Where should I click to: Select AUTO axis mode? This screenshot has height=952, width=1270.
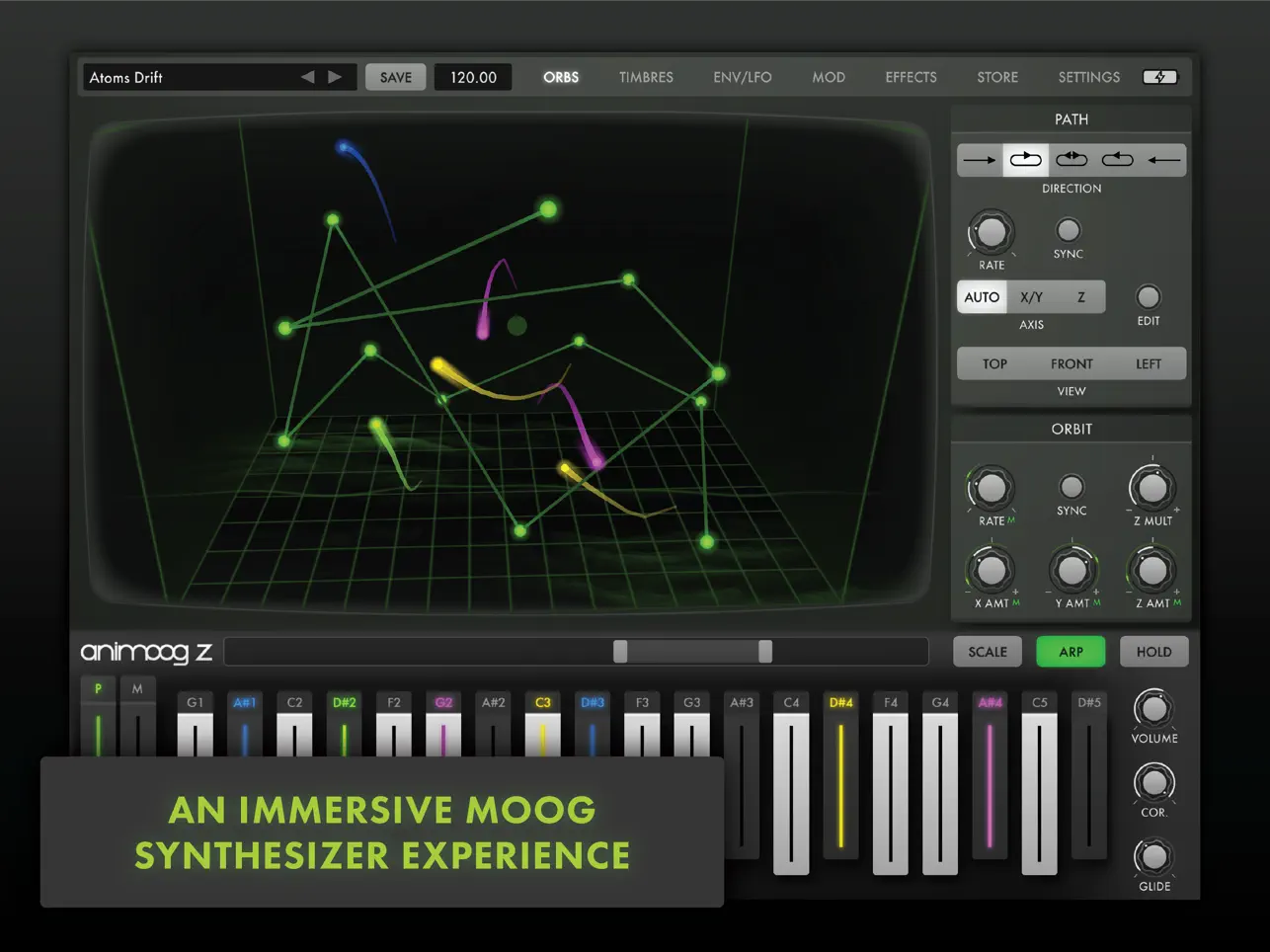tap(982, 297)
